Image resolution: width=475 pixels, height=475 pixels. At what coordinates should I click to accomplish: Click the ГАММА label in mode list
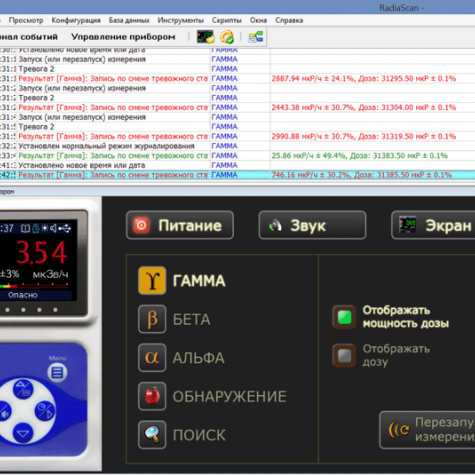(x=199, y=281)
